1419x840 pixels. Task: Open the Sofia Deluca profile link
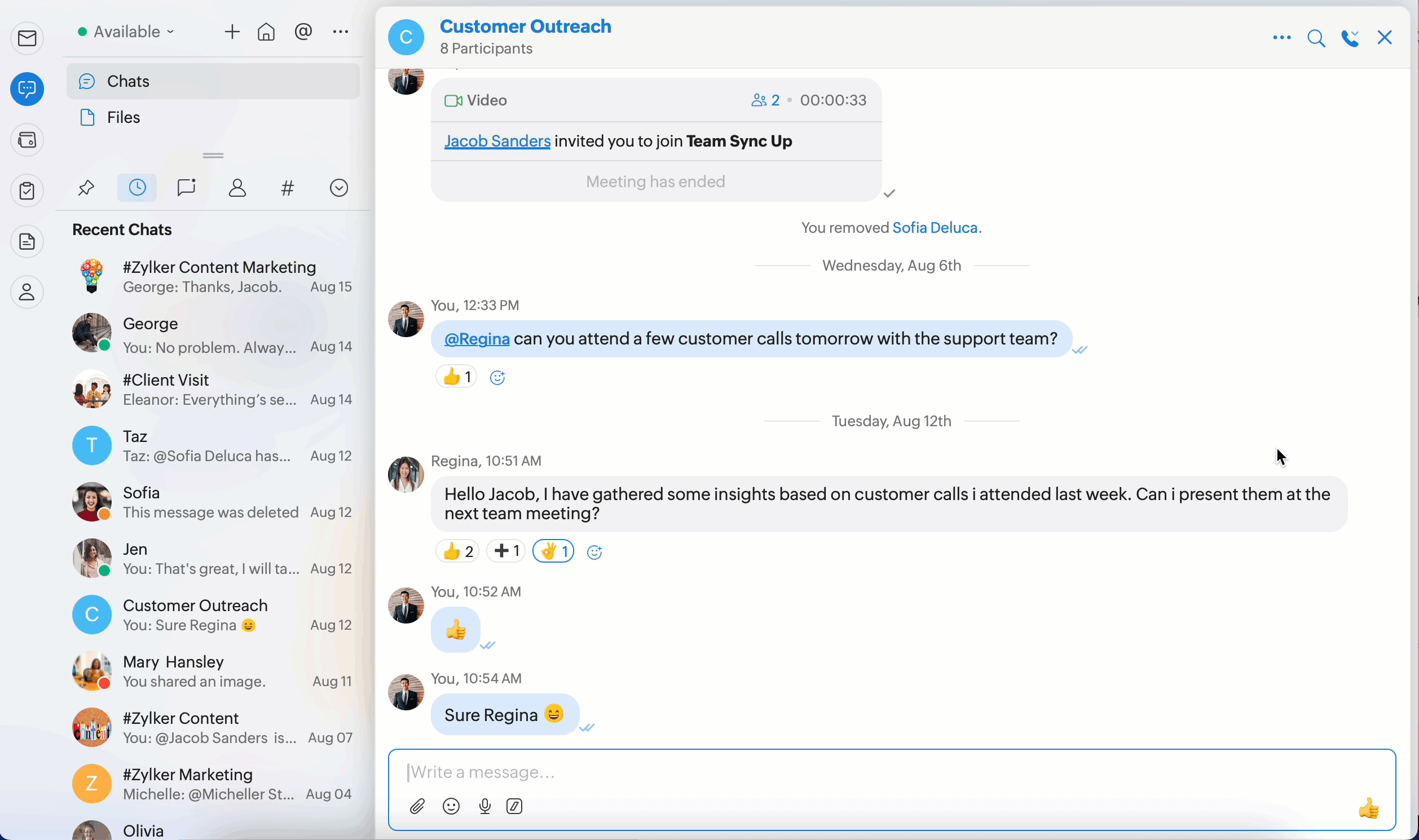(935, 228)
